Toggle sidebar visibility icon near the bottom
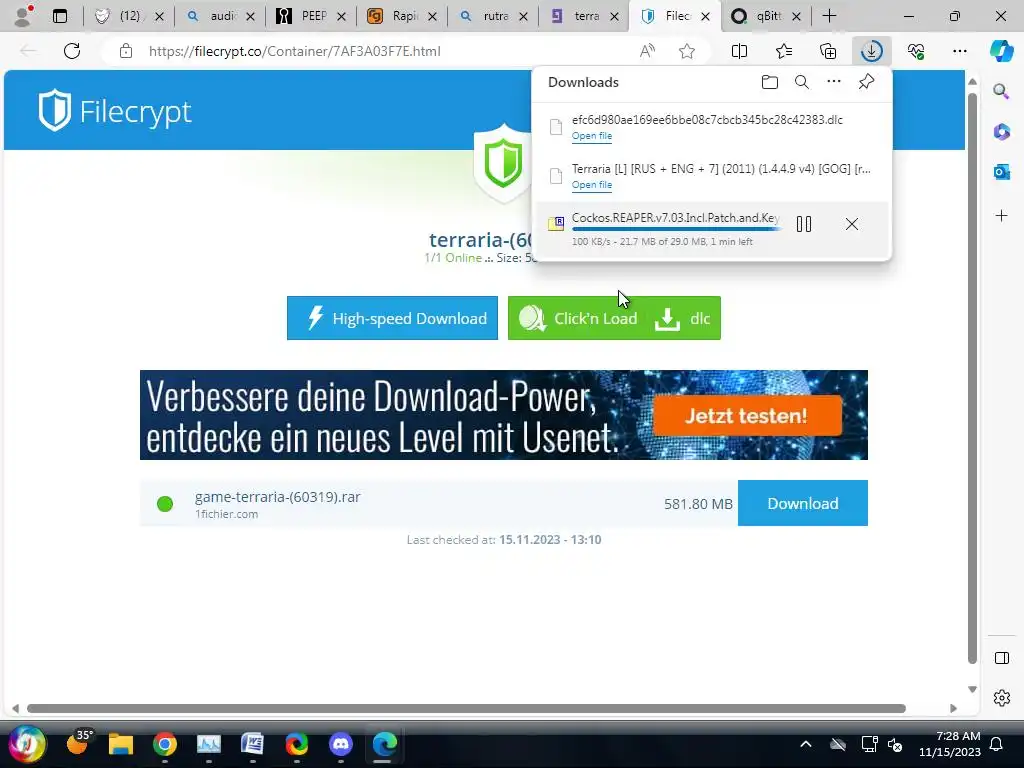1024x768 pixels. [x=1001, y=658]
